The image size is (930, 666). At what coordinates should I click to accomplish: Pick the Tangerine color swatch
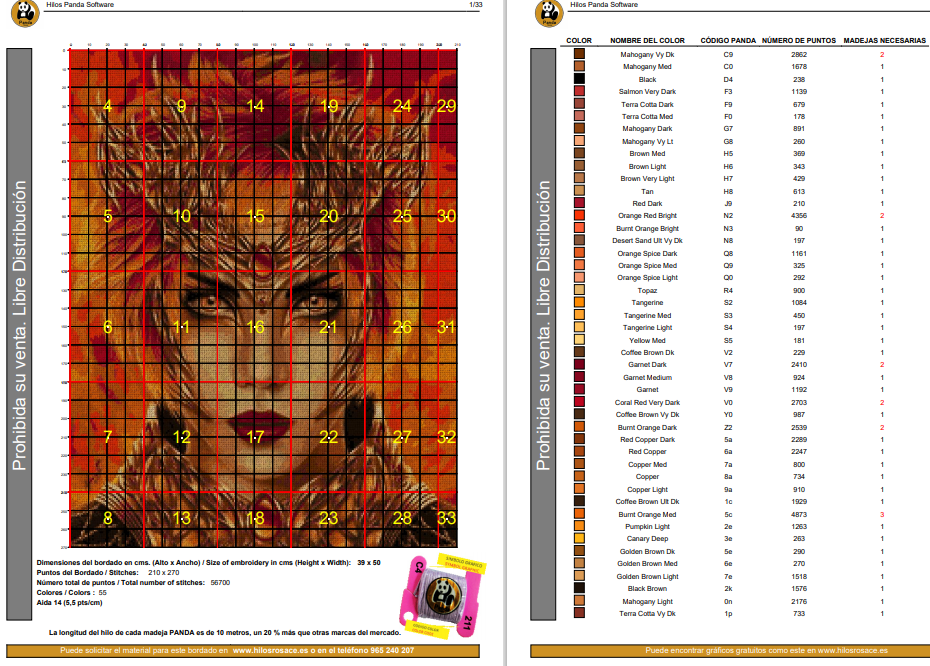(579, 302)
